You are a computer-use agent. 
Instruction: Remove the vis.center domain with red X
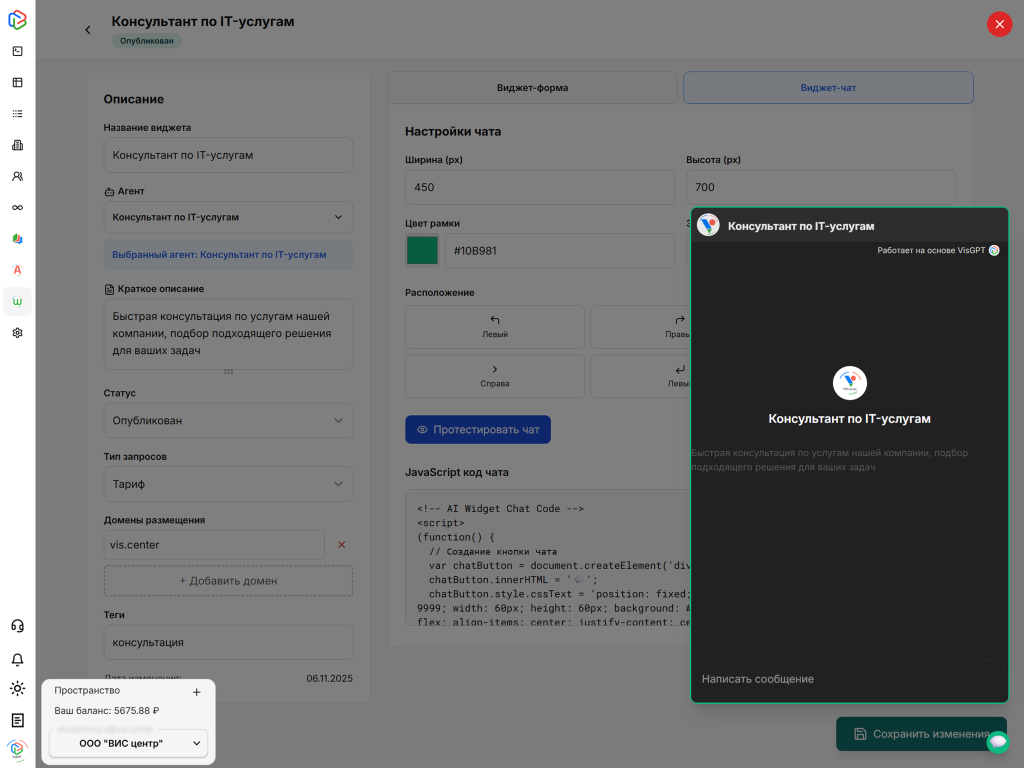341,545
